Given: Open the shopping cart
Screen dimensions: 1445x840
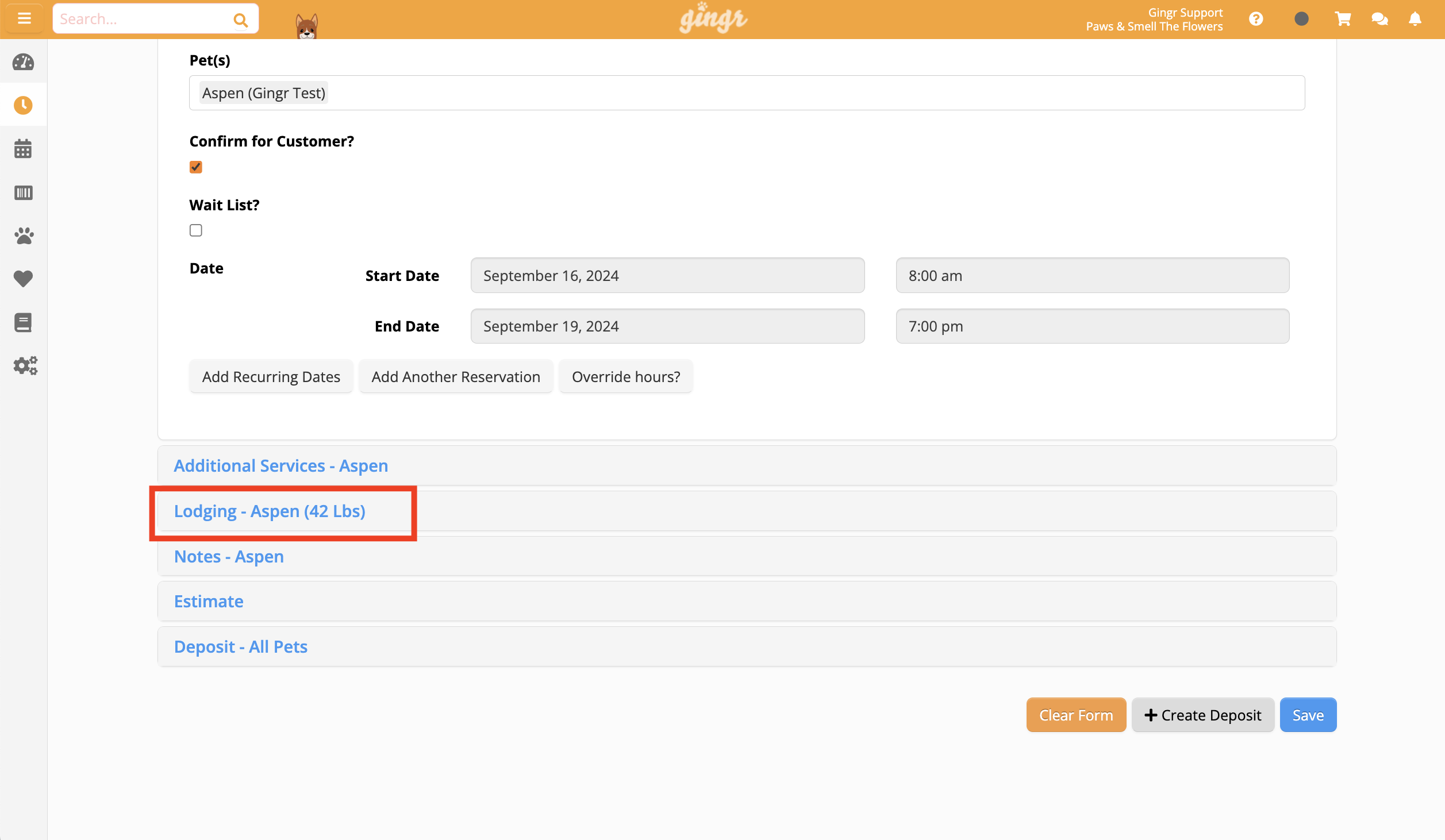Looking at the screenshot, I should pyautogui.click(x=1343, y=19).
